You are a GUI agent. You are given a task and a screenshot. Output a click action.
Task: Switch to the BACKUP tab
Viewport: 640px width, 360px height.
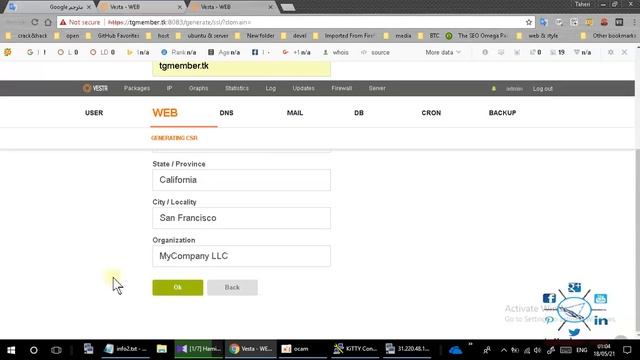(x=502, y=113)
